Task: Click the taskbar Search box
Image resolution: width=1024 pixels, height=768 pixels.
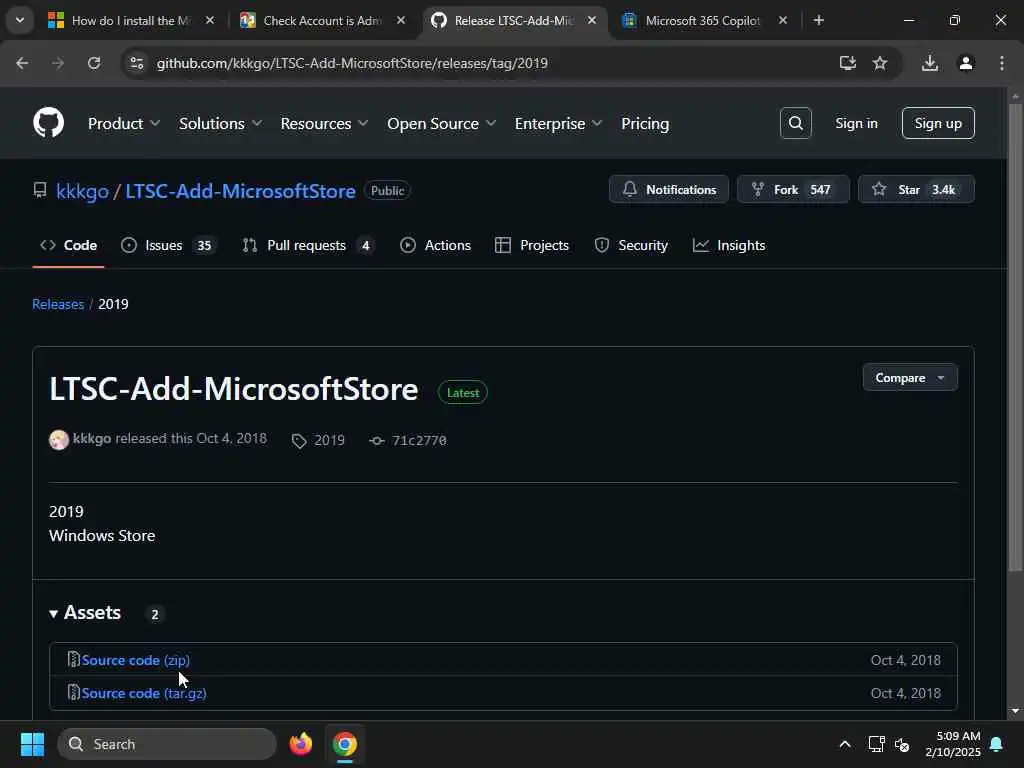Action: 167,744
